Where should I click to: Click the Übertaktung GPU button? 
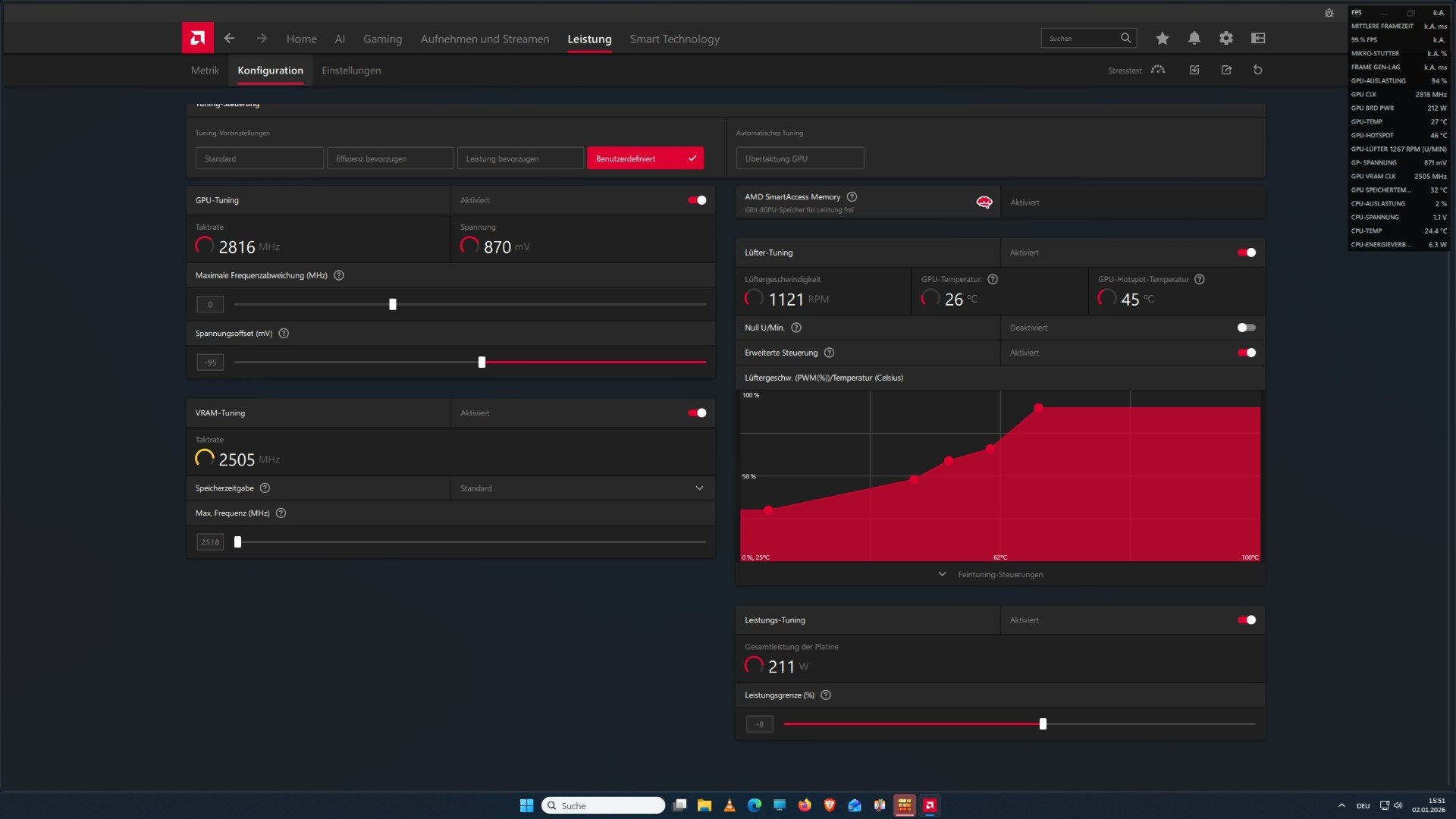[799, 158]
